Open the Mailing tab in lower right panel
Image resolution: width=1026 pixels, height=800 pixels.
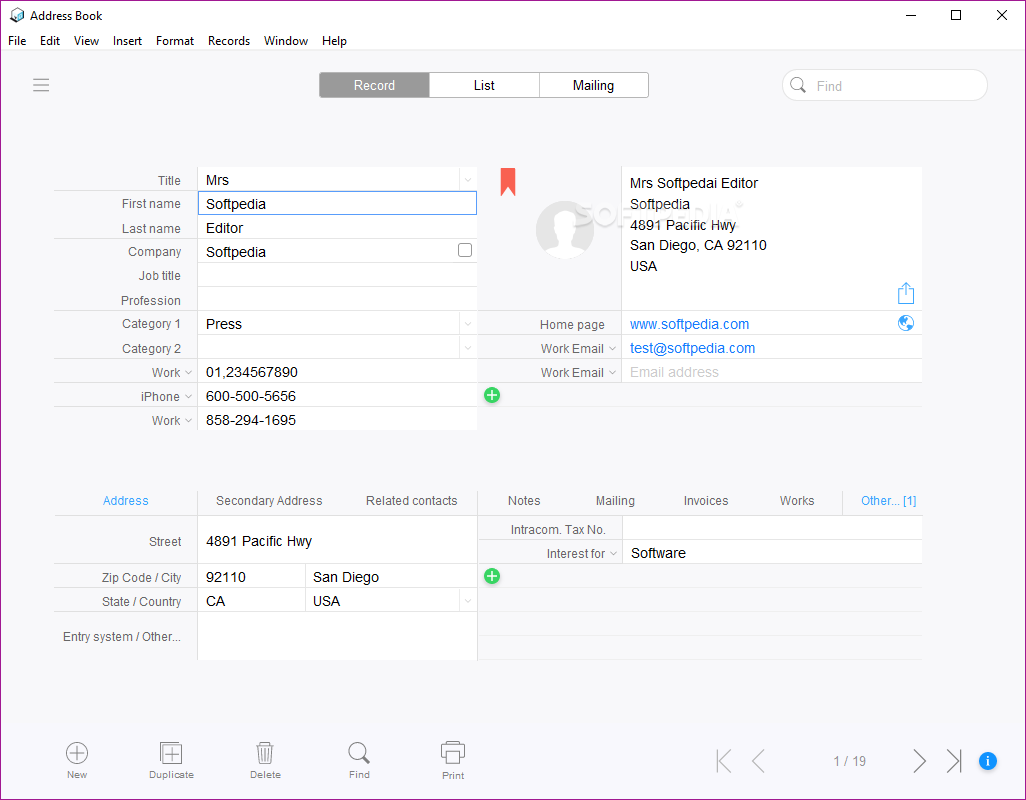point(615,500)
